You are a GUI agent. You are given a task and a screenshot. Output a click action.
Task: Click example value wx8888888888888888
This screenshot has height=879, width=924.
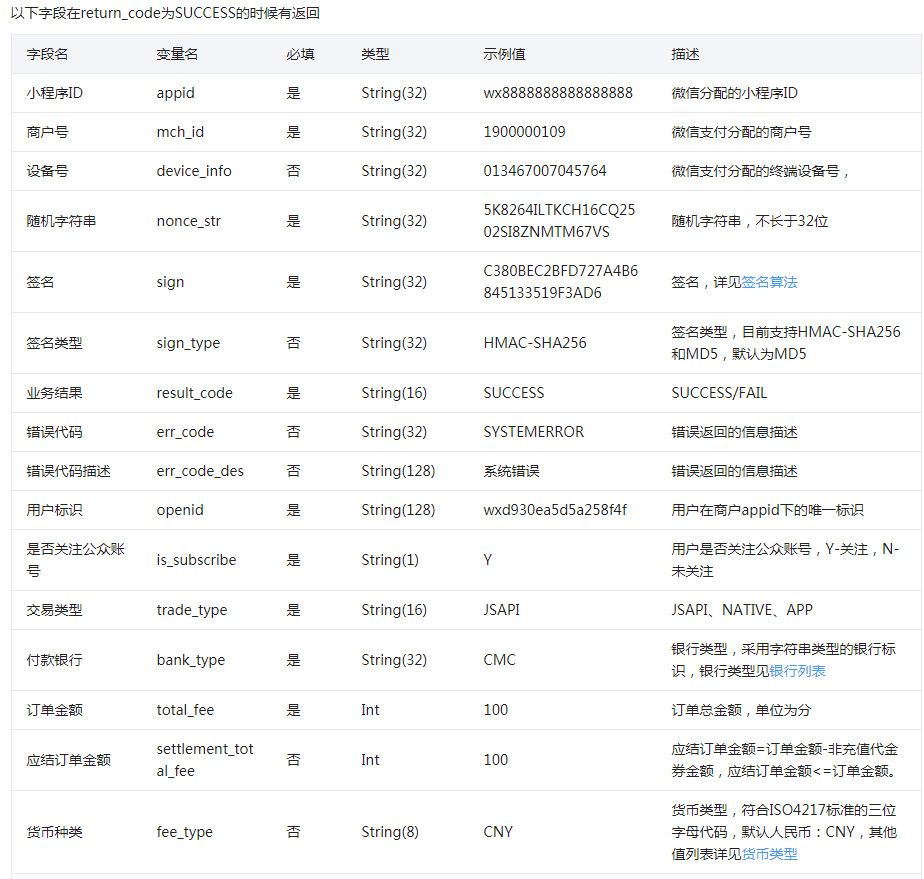pyautogui.click(x=558, y=93)
